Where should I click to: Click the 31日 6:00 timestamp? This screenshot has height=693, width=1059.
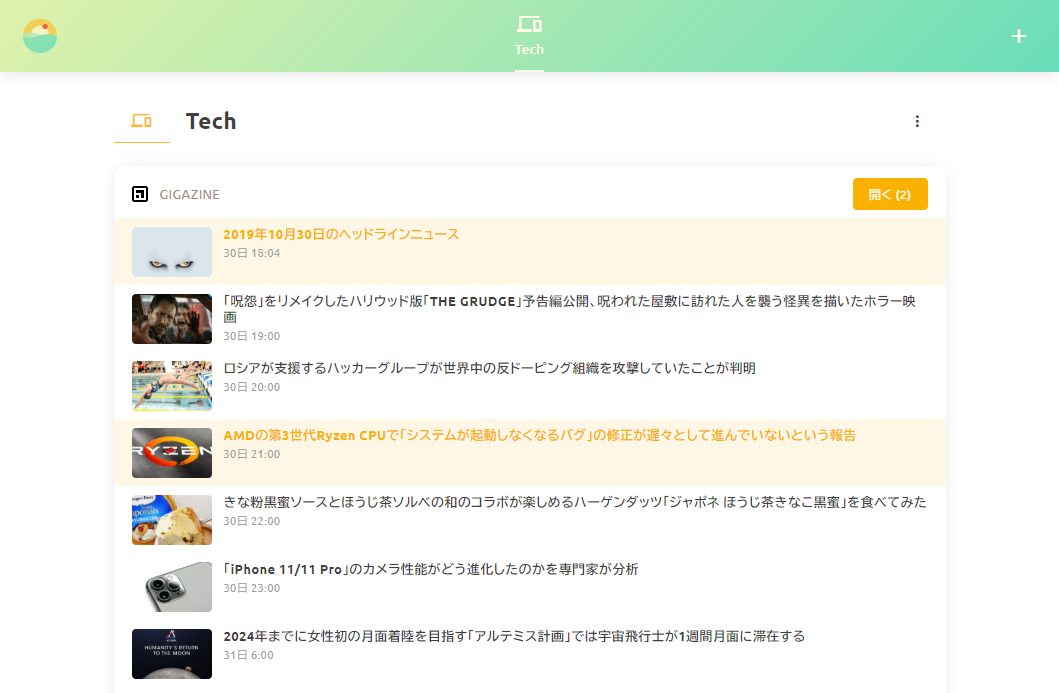tap(249, 654)
